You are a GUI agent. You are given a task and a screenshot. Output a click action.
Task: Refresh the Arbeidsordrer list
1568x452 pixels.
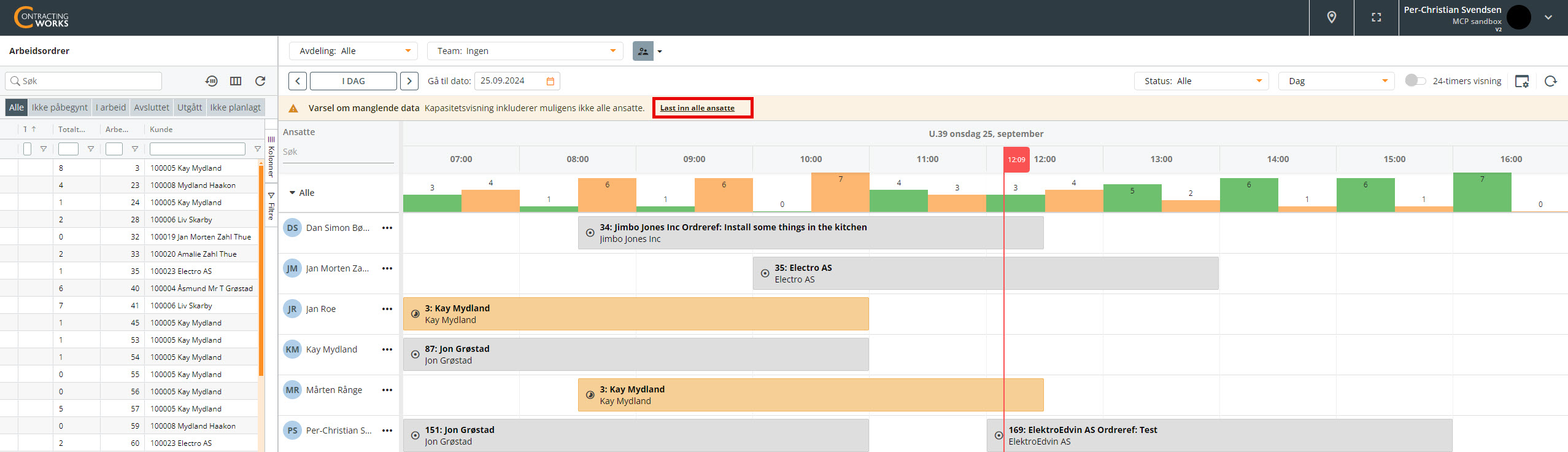tap(260, 81)
